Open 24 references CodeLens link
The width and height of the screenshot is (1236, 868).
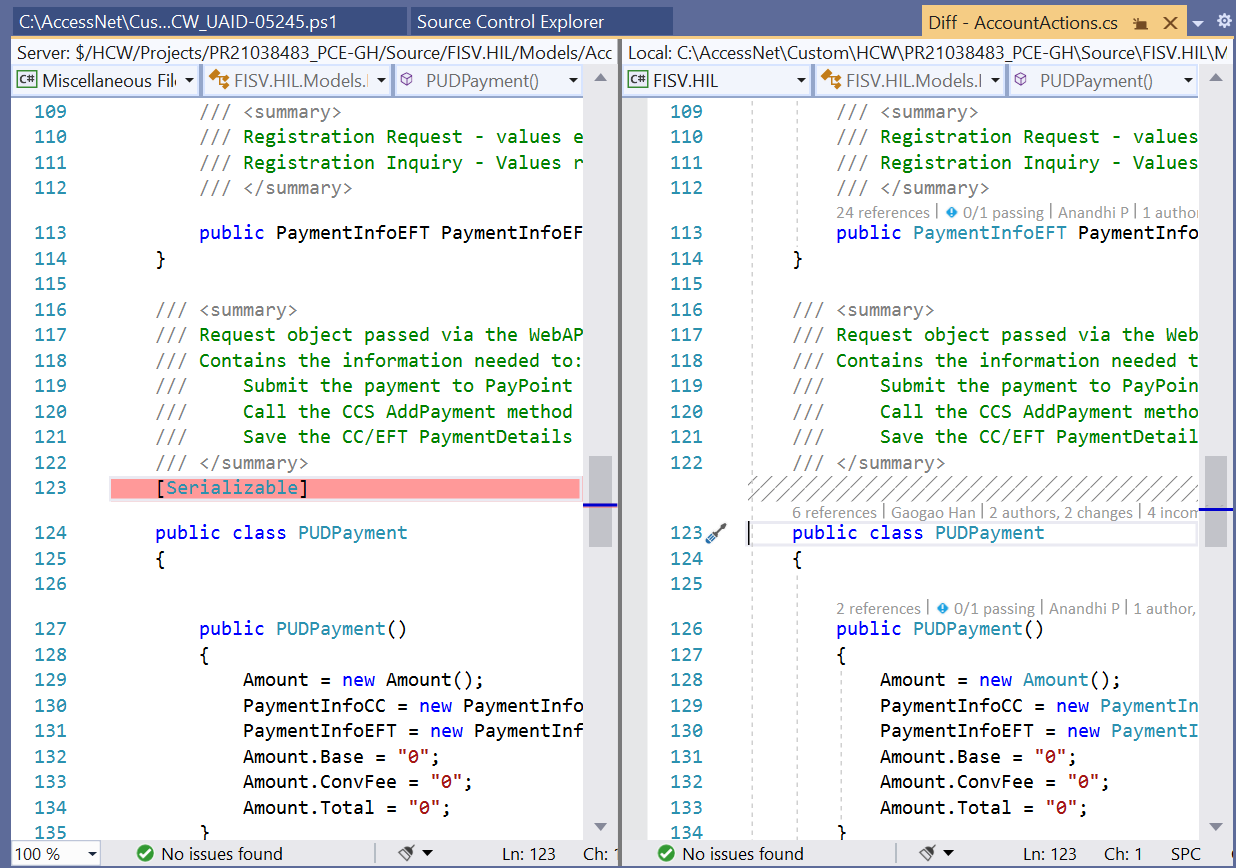(x=883, y=212)
